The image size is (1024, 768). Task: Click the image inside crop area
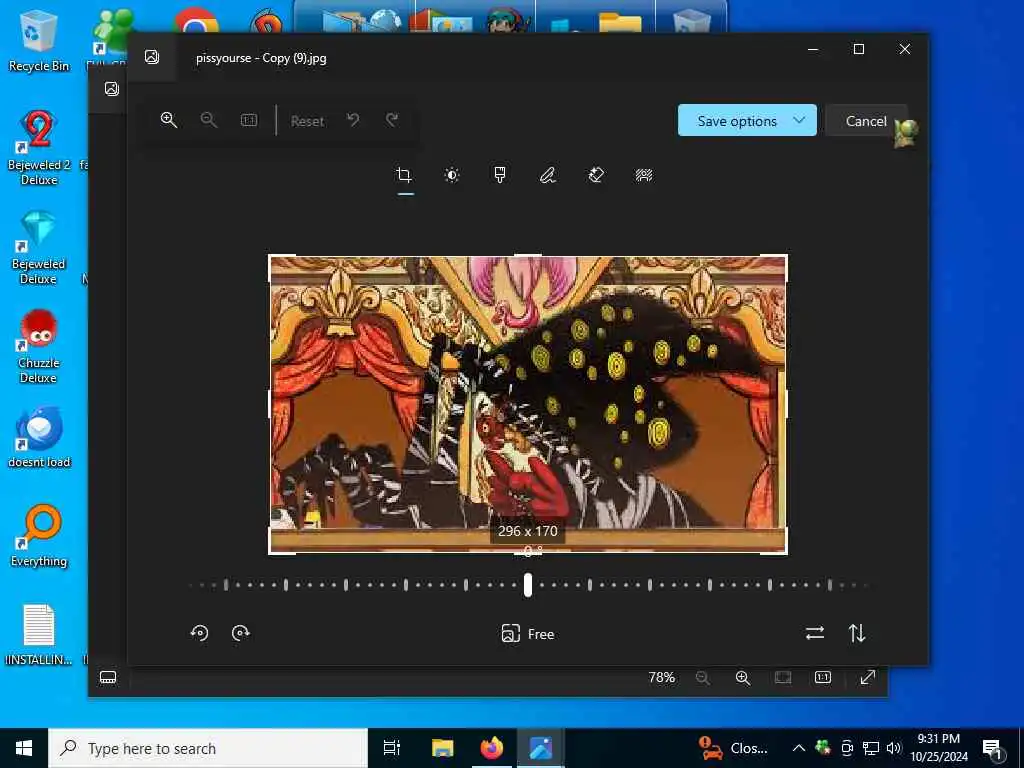528,404
